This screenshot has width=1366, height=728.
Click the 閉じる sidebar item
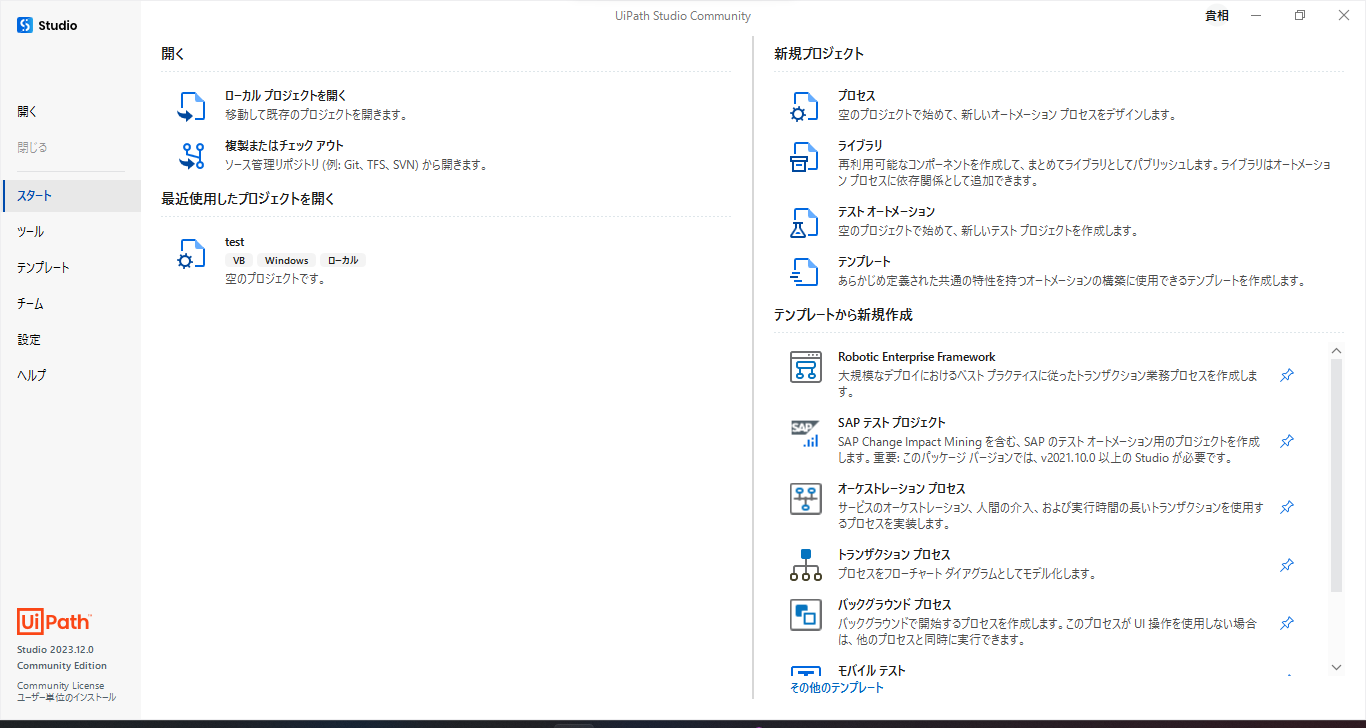click(x=70, y=148)
